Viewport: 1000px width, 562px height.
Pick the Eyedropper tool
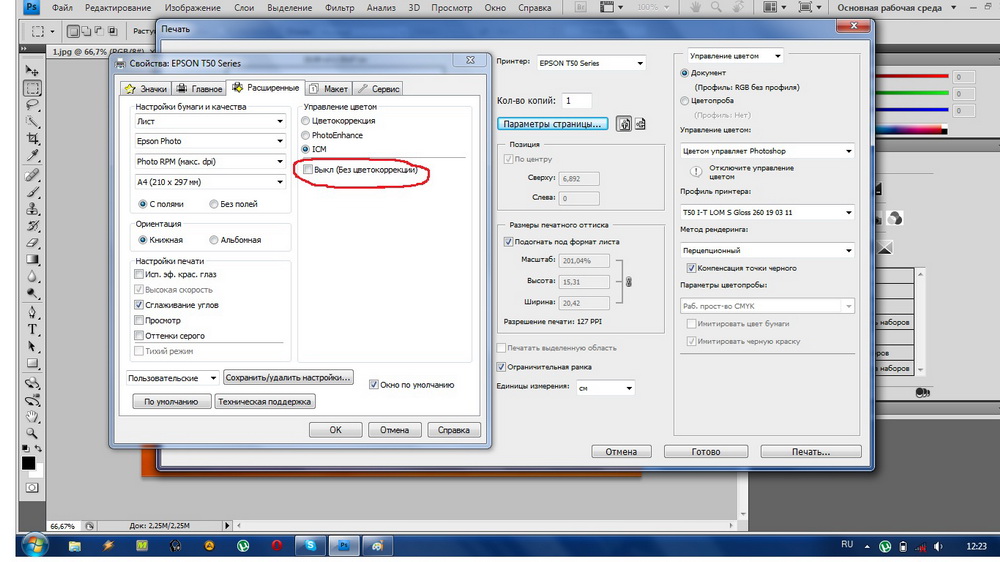[x=32, y=157]
